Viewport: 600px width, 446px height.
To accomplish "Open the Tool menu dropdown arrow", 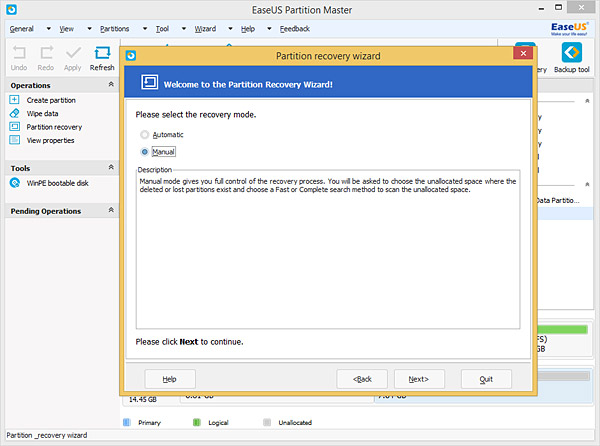I will click(184, 28).
